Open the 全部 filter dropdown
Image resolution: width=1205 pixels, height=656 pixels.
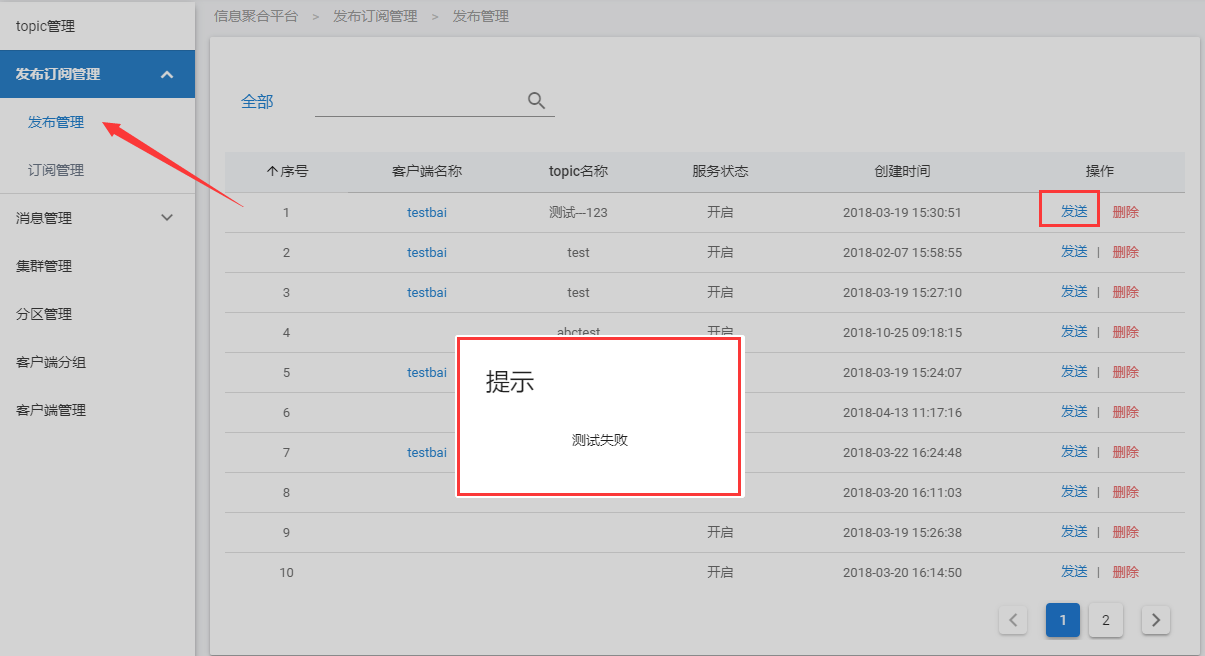pos(257,102)
